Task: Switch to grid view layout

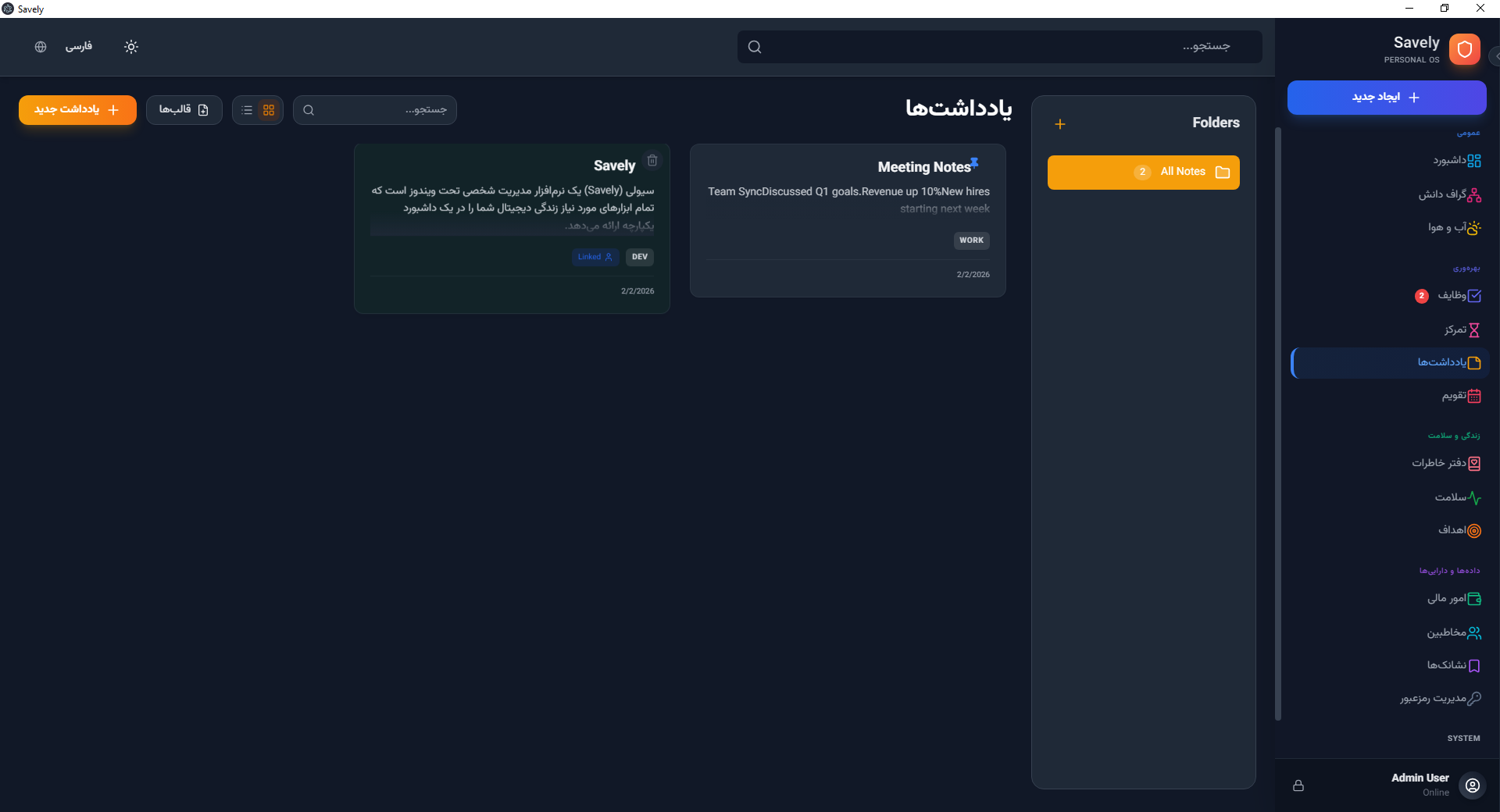Action: pos(269,110)
